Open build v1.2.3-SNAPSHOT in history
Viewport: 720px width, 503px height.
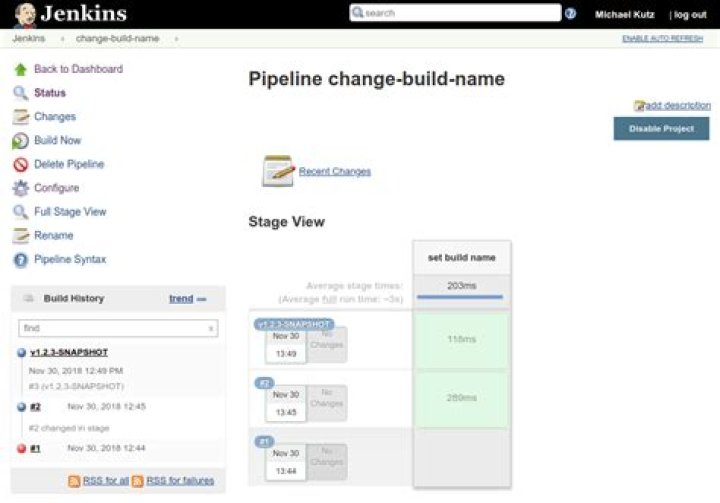point(68,352)
